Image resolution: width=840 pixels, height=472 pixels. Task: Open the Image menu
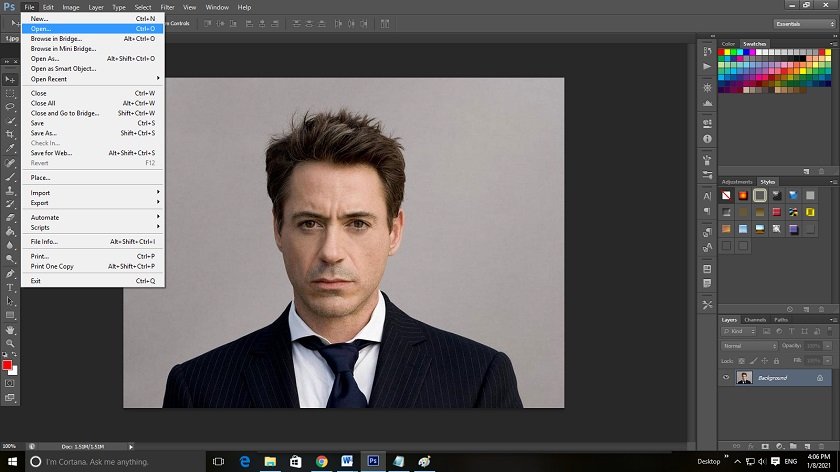71,8
